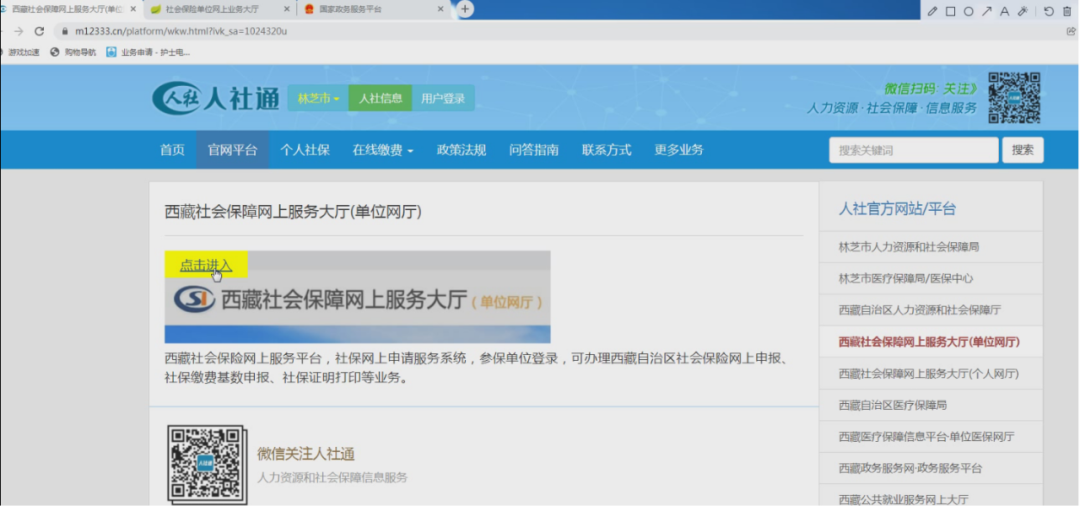Select the arrow annotation tool
The image size is (1080, 506).
(x=986, y=11)
